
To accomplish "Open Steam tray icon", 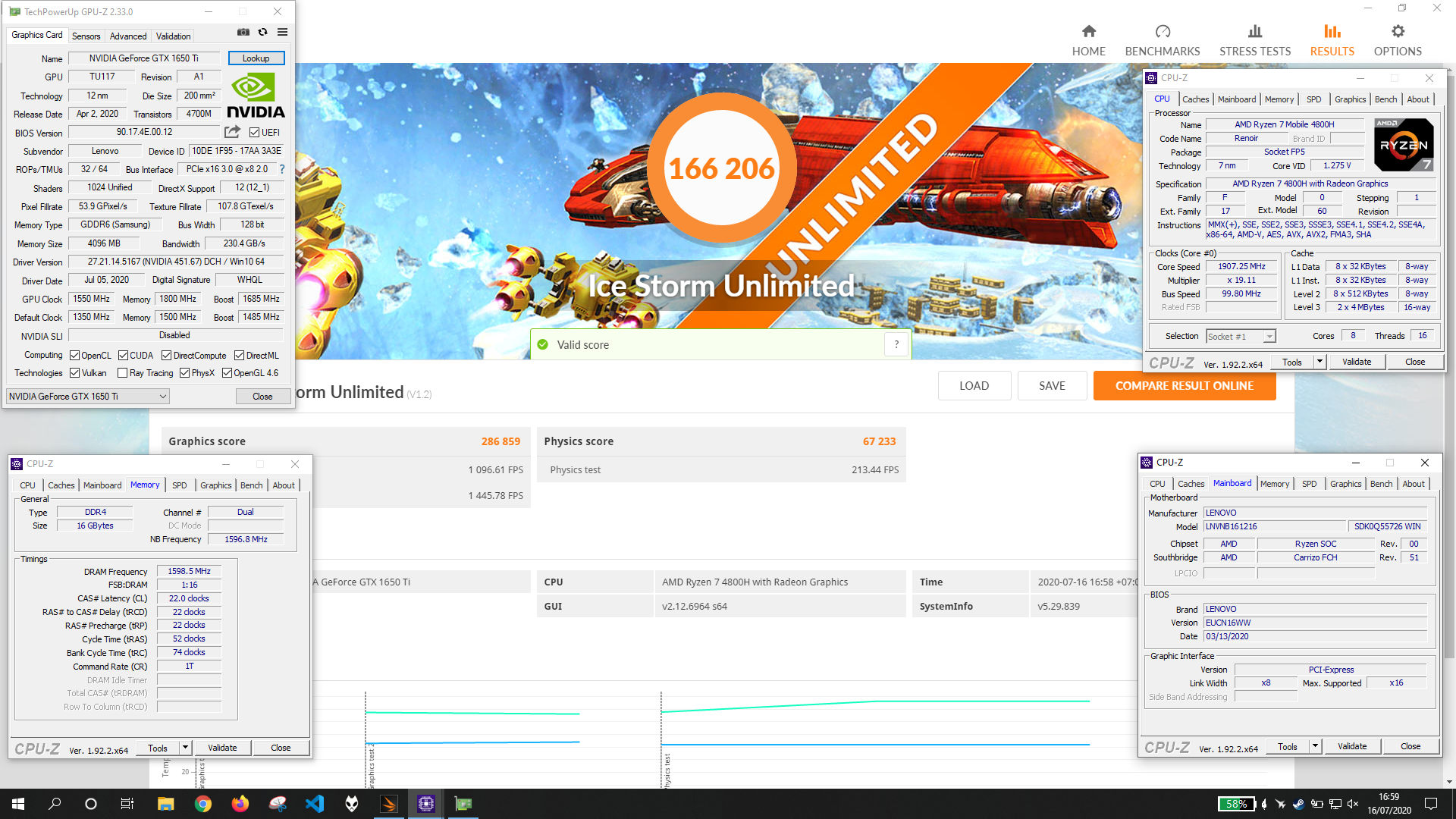I will click(x=1298, y=804).
